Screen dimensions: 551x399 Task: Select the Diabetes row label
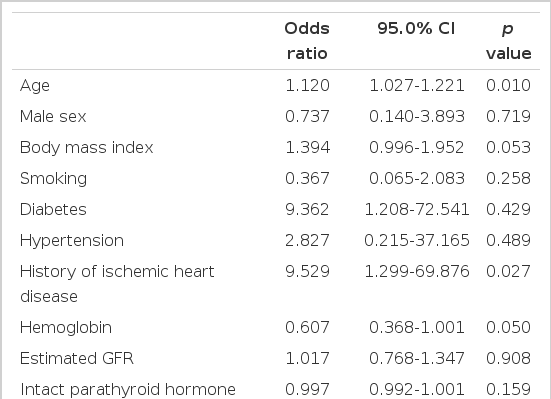[53, 209]
